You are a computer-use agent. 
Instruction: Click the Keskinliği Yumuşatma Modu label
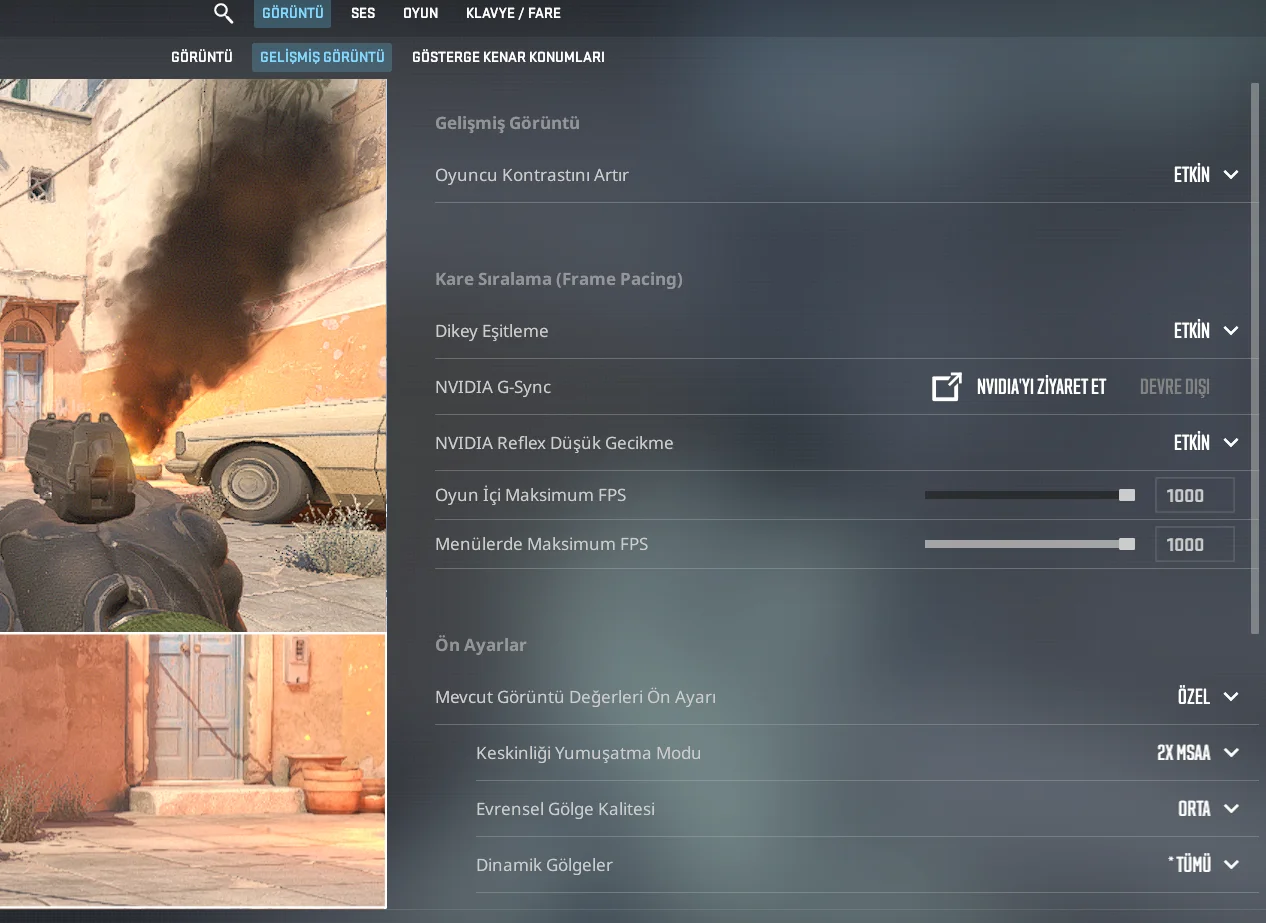point(588,753)
